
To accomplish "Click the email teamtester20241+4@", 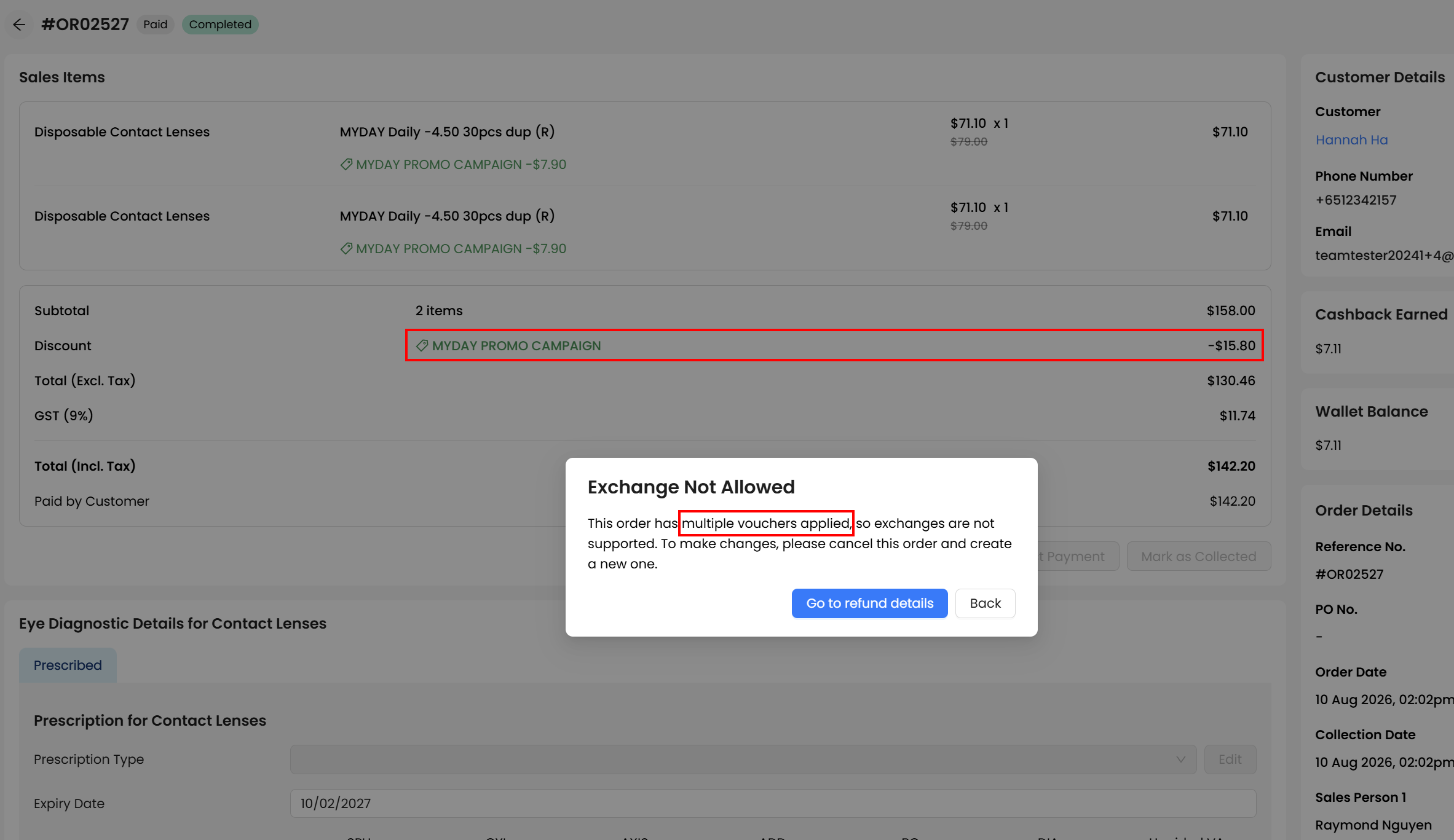I will click(x=1385, y=256).
